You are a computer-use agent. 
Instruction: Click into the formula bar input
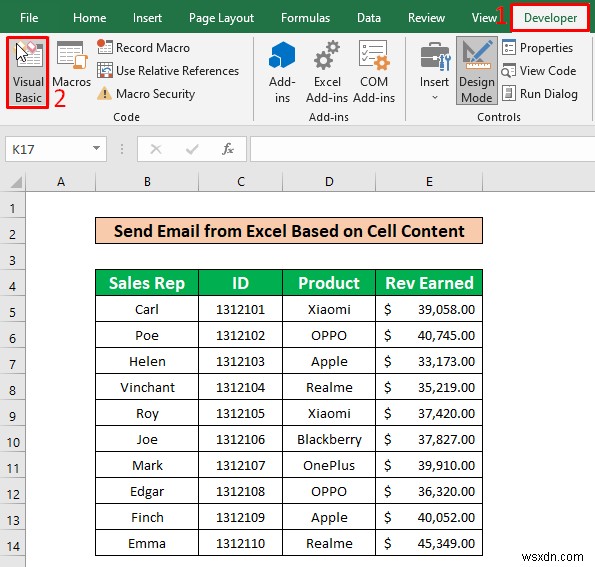point(422,149)
